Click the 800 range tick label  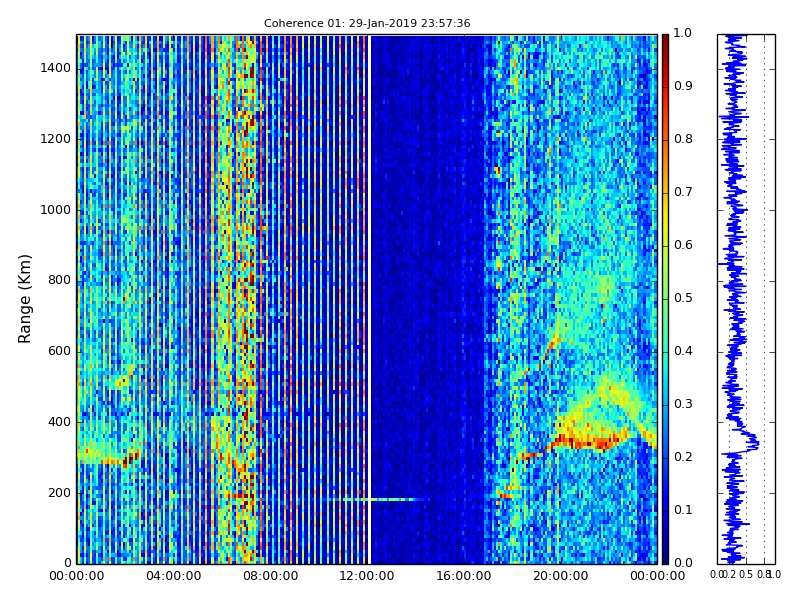pyautogui.click(x=59, y=281)
